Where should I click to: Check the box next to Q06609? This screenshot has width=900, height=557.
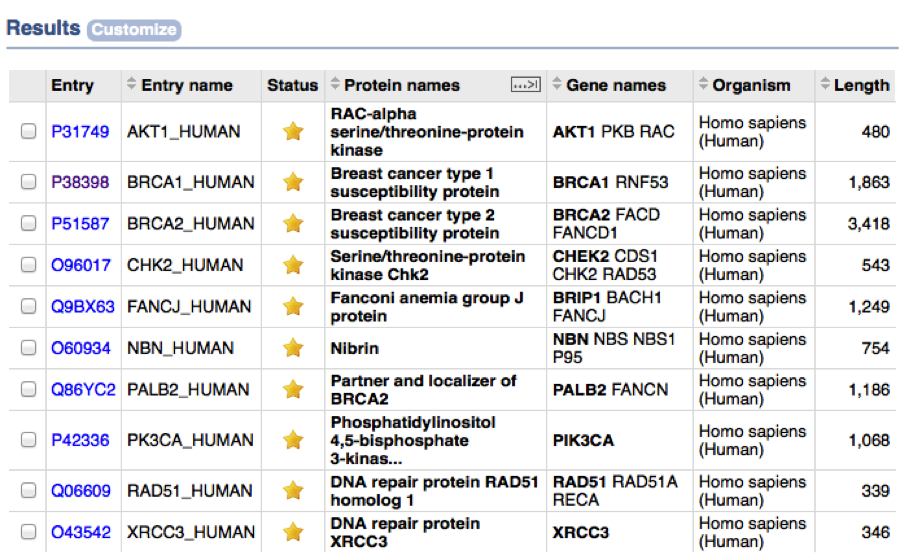28,490
